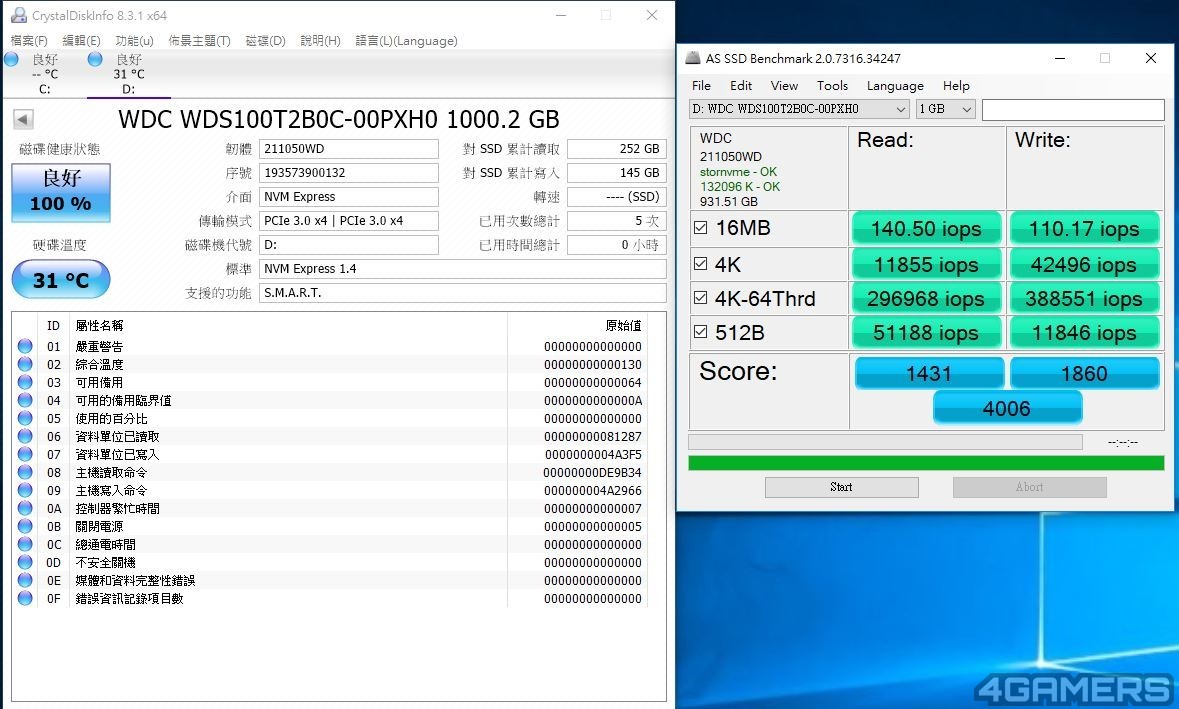Open the File menu in AS SSD Benchmark
1179x709 pixels.
[x=702, y=86]
